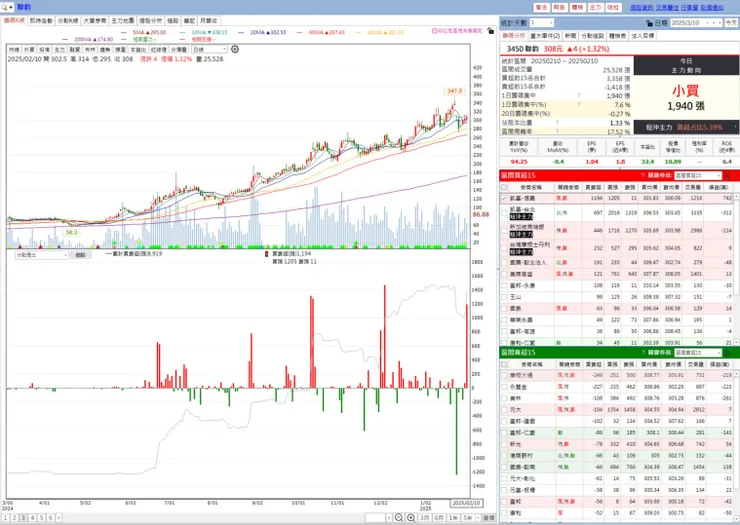Switch to the 分點K線 tab

coord(68,21)
